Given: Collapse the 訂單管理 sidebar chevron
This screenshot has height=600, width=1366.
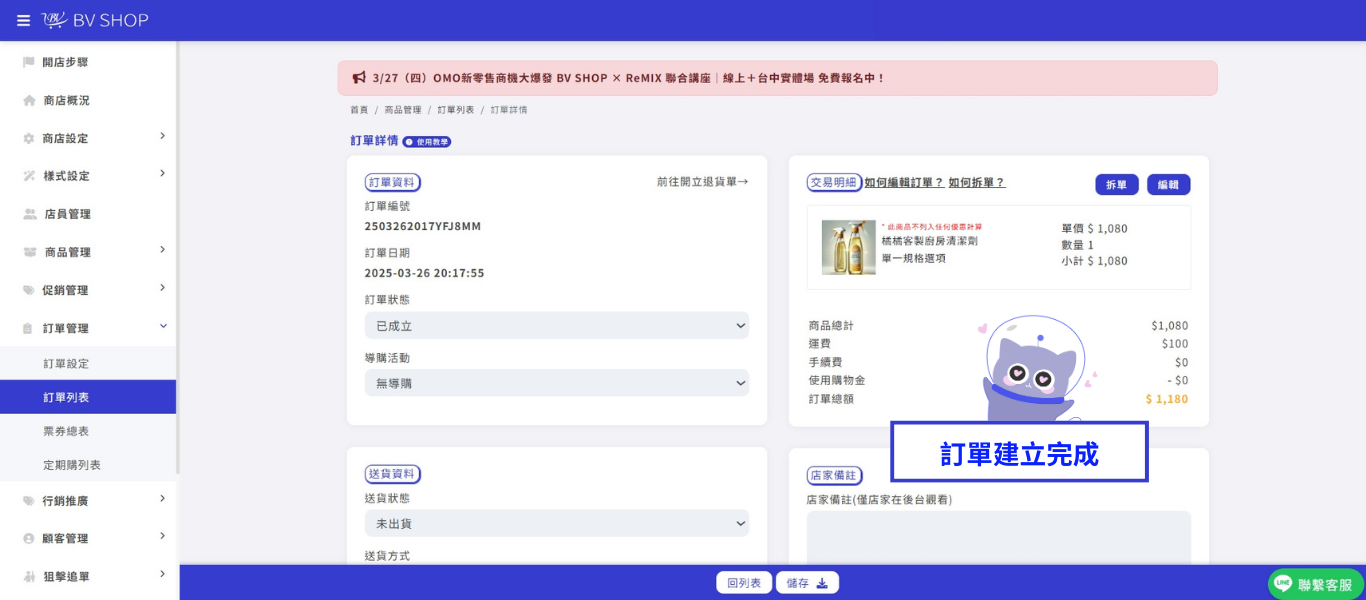Looking at the screenshot, I should pos(163,326).
